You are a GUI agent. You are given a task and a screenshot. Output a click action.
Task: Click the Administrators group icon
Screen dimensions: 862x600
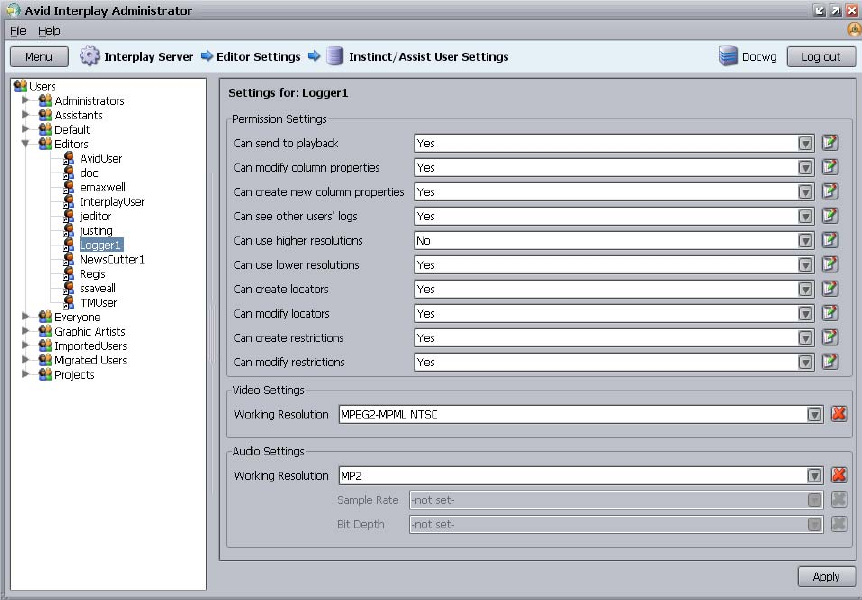45,101
